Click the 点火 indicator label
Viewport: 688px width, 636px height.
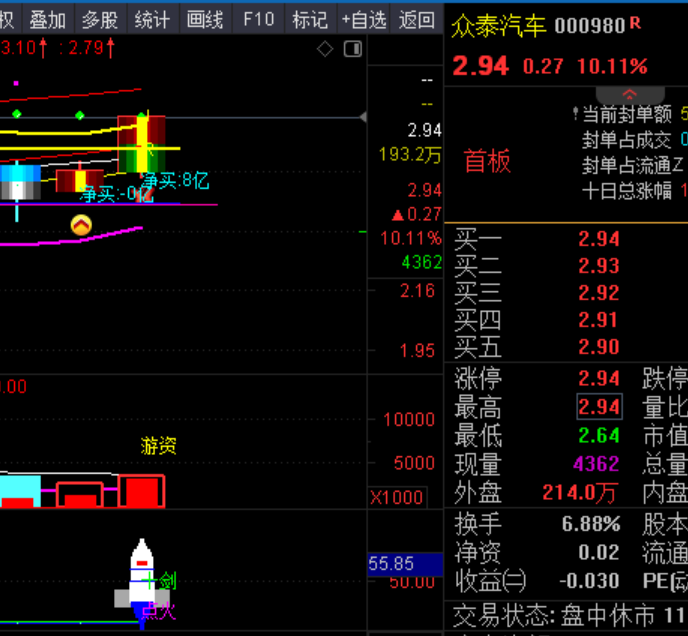pyautogui.click(x=158, y=611)
